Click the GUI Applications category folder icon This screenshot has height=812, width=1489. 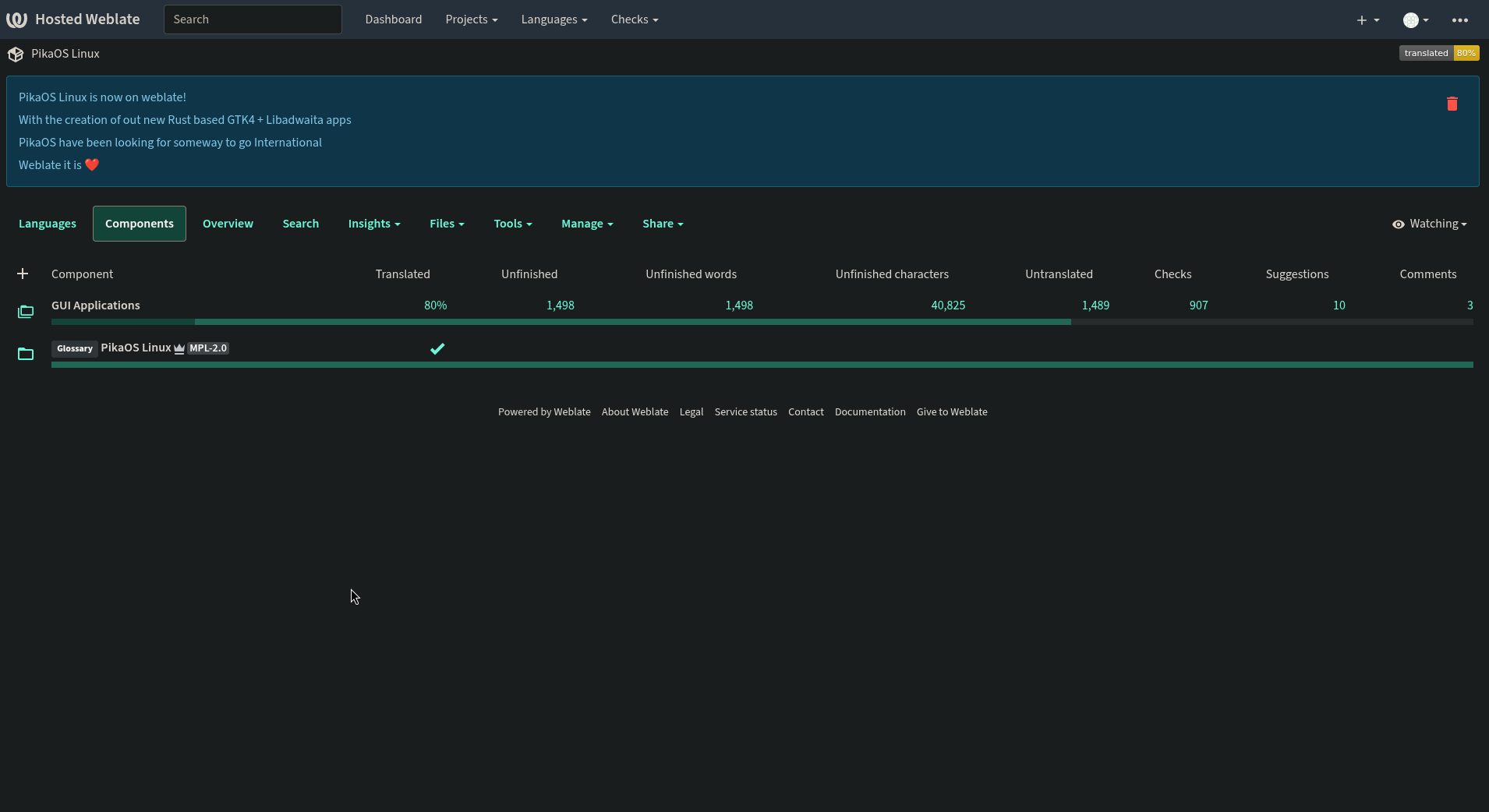pyautogui.click(x=26, y=312)
